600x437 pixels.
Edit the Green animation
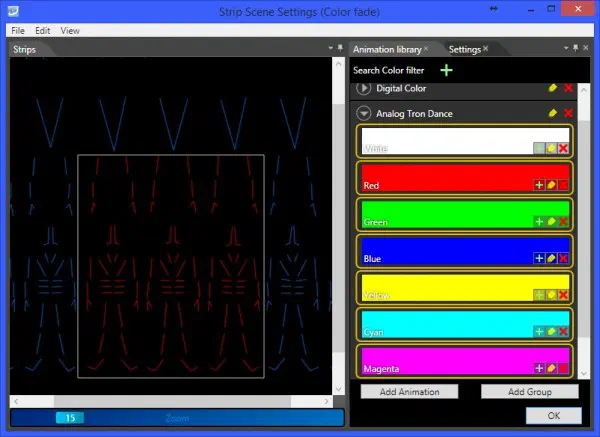551,222
